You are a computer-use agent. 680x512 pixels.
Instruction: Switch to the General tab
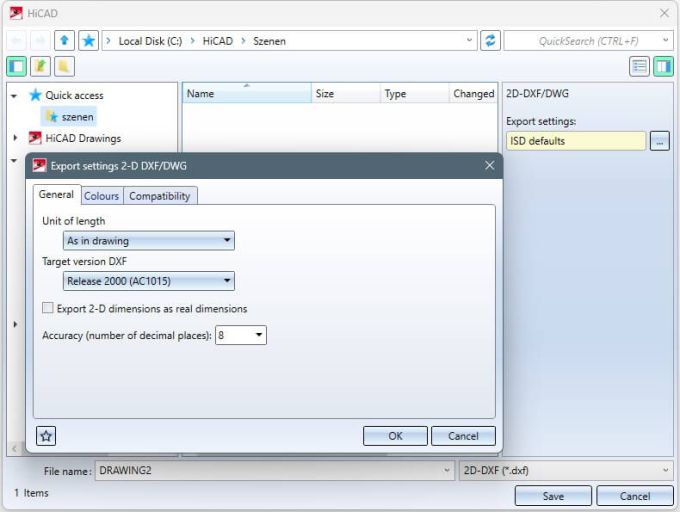point(56,195)
